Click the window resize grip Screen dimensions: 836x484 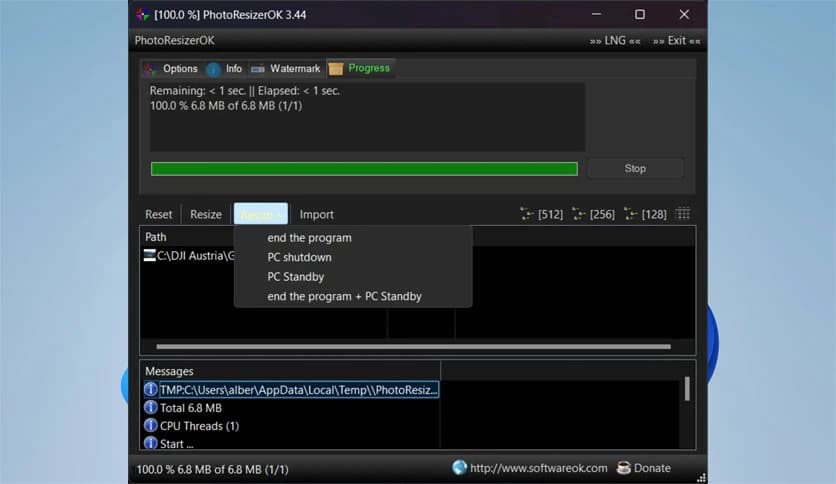[x=702, y=478]
